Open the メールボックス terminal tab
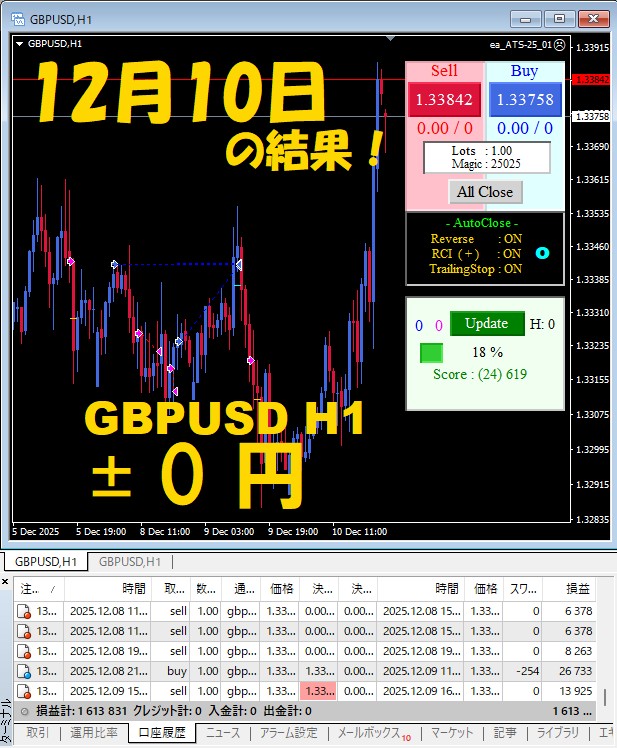The width and height of the screenshot is (617, 748). pyautogui.click(x=374, y=733)
